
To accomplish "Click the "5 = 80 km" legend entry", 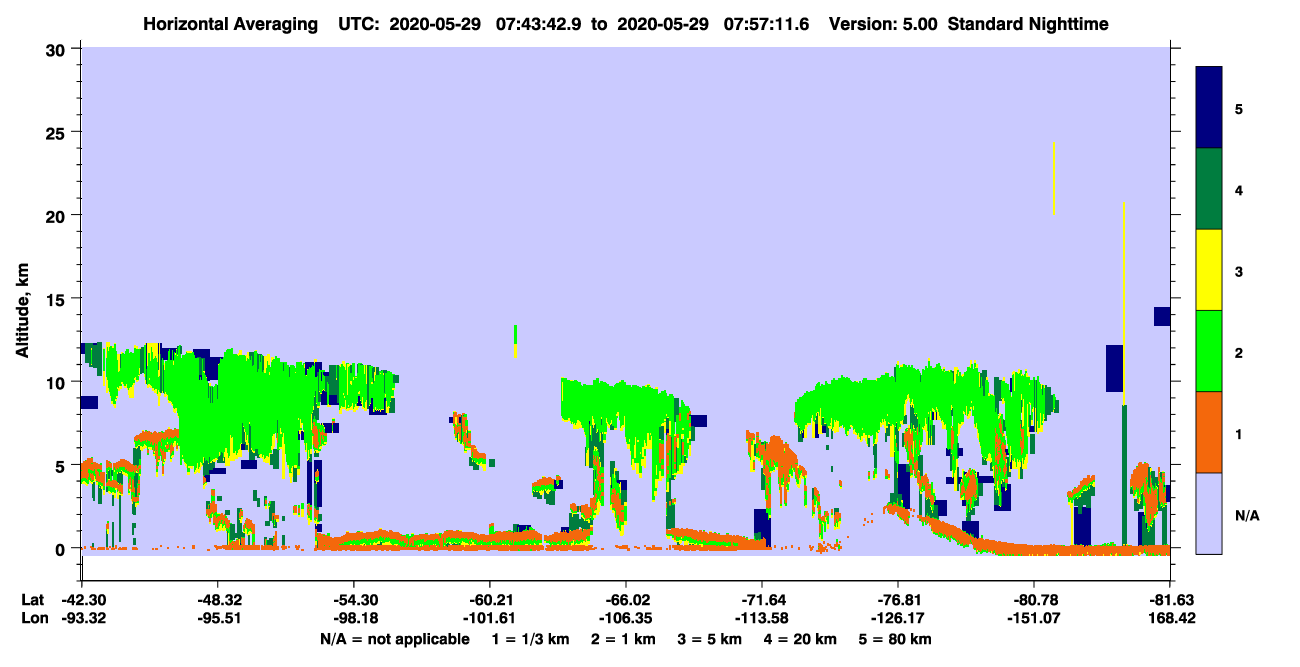I will (895, 639).
